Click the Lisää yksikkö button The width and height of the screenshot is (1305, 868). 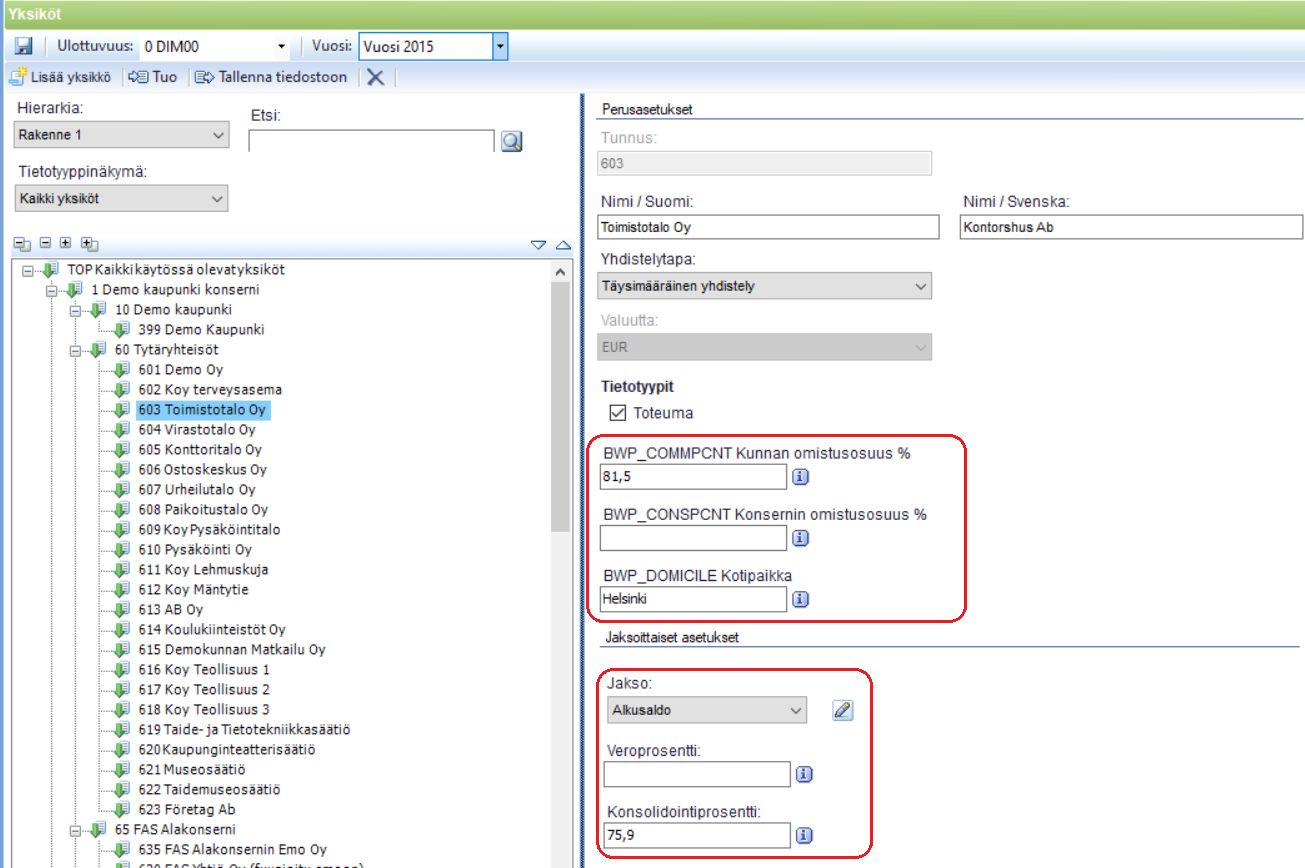pyautogui.click(x=59, y=77)
